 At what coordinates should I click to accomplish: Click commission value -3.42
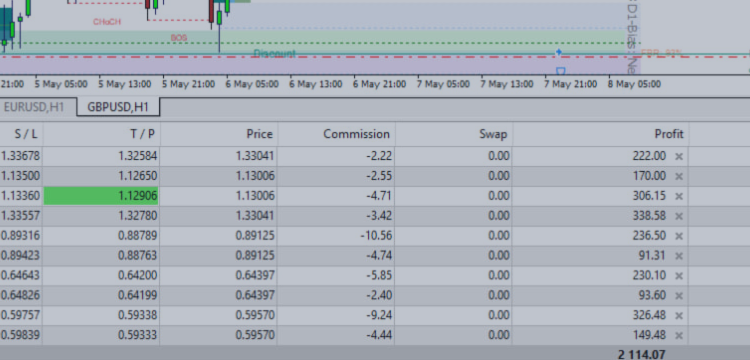(379, 216)
